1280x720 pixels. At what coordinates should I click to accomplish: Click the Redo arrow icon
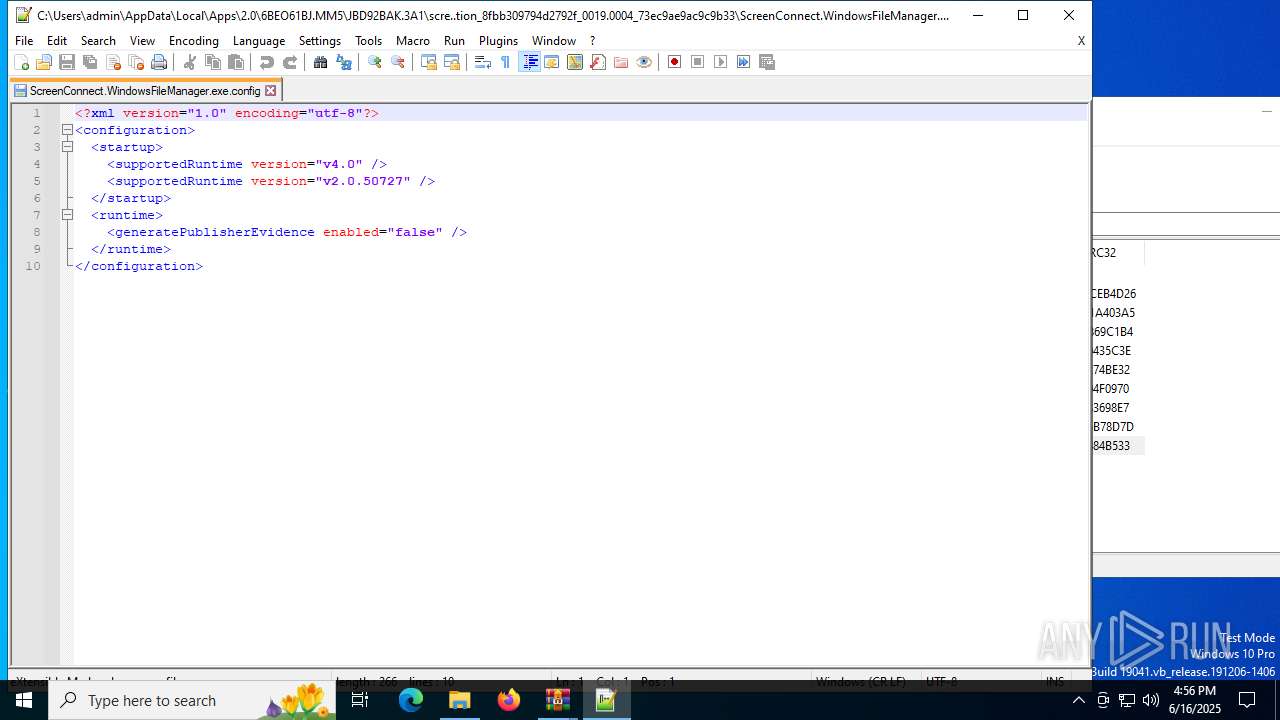click(x=290, y=62)
